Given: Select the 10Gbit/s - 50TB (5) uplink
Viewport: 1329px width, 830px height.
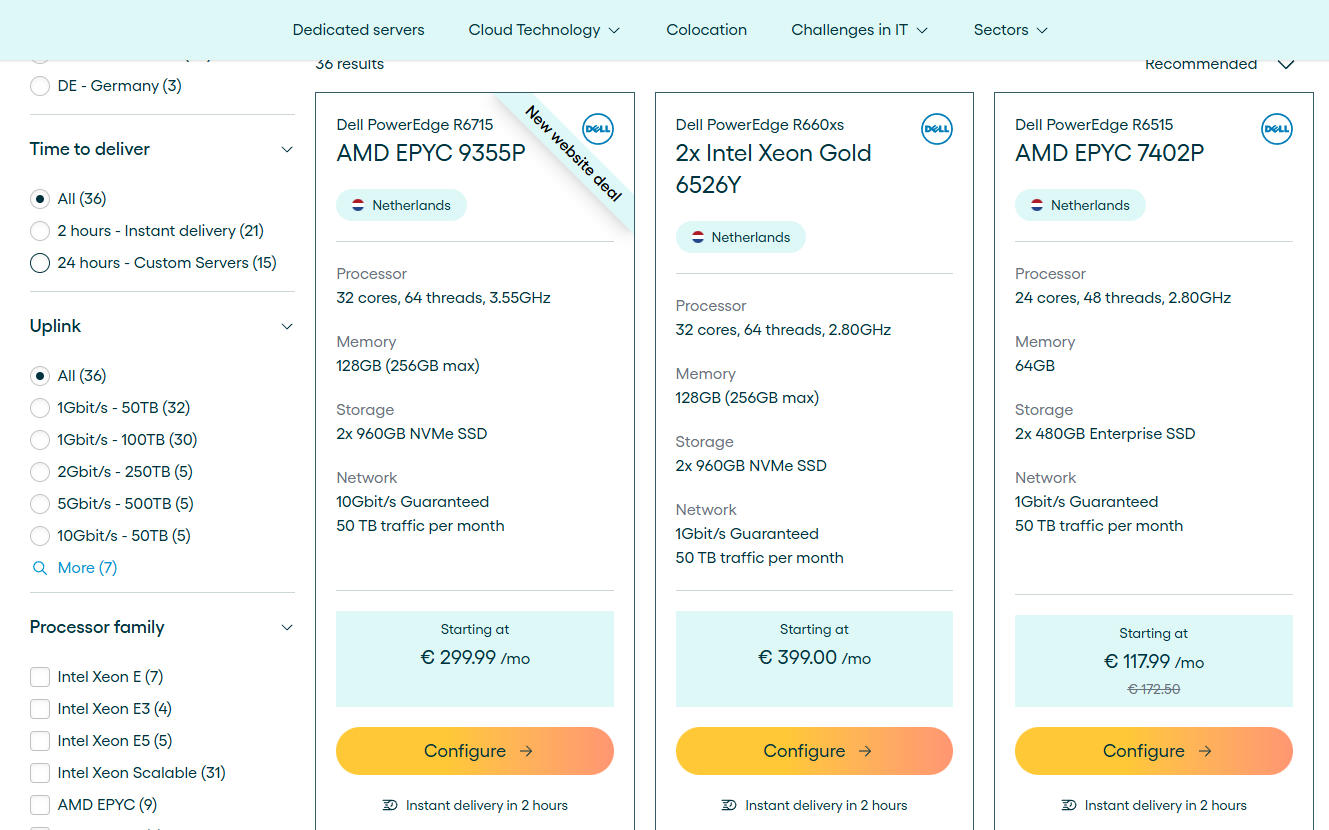Looking at the screenshot, I should pyautogui.click(x=40, y=536).
